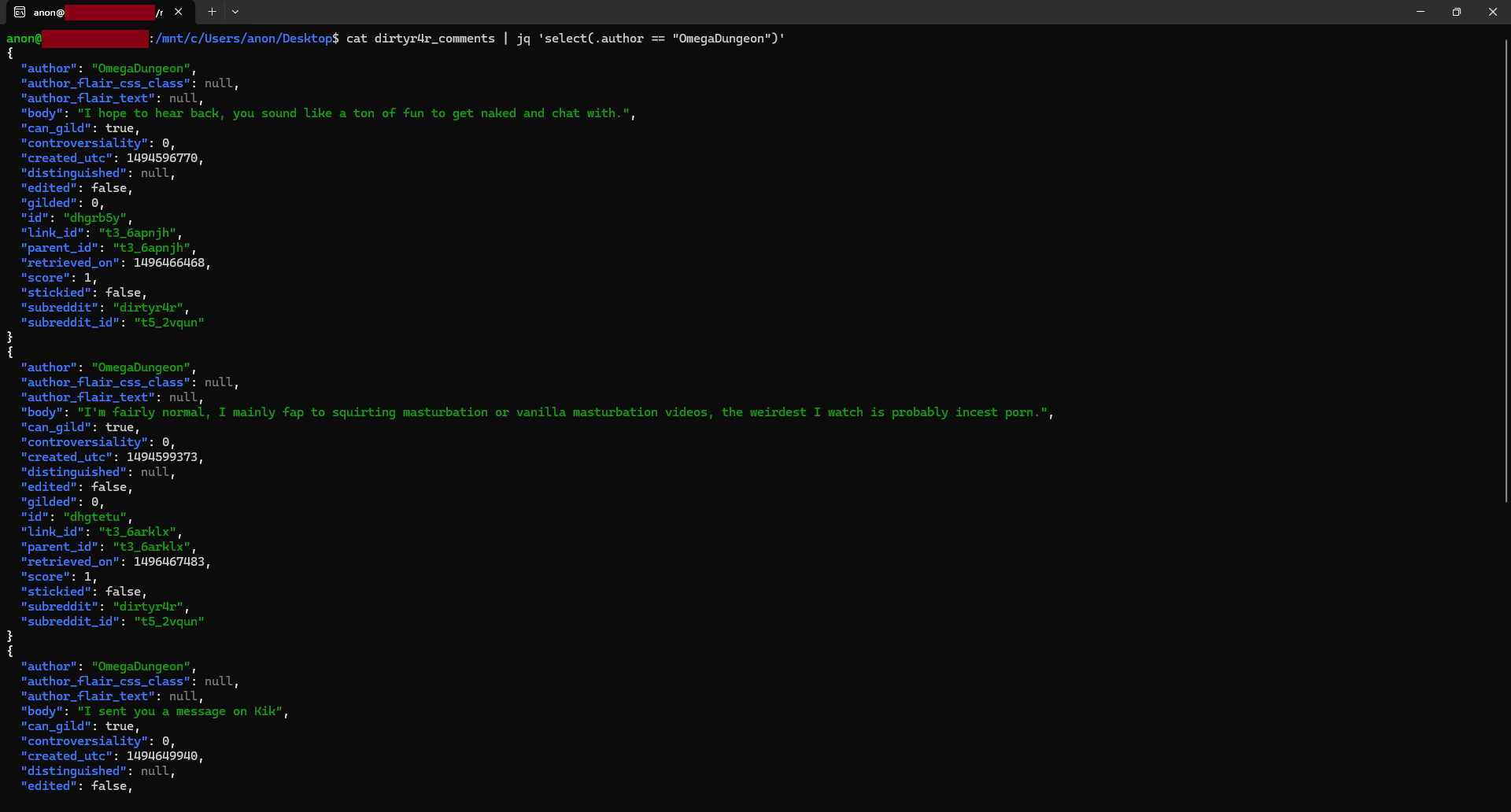Click the parent_id row with "t3_6arklx"

tap(109, 547)
